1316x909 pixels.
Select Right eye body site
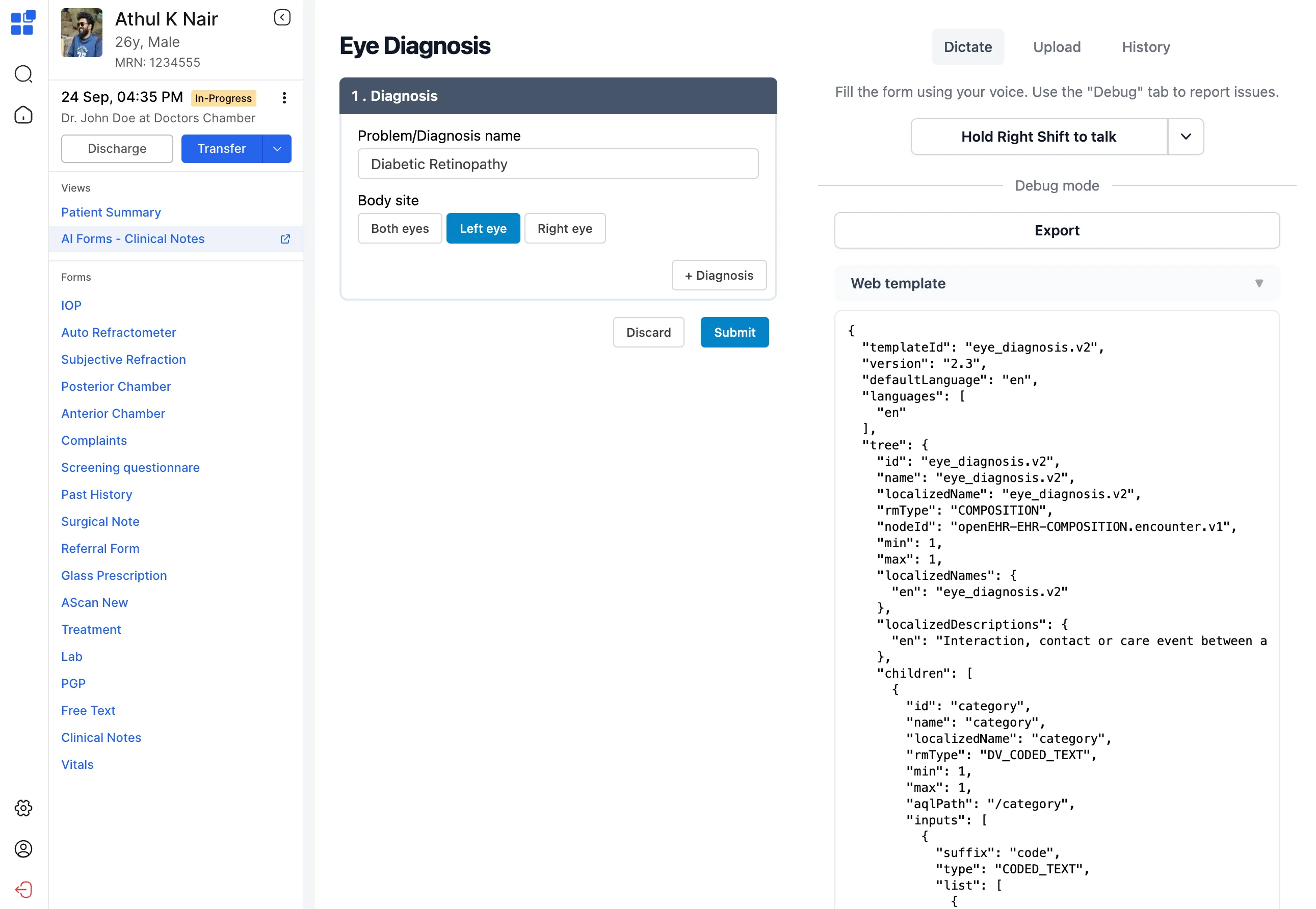[x=565, y=228]
